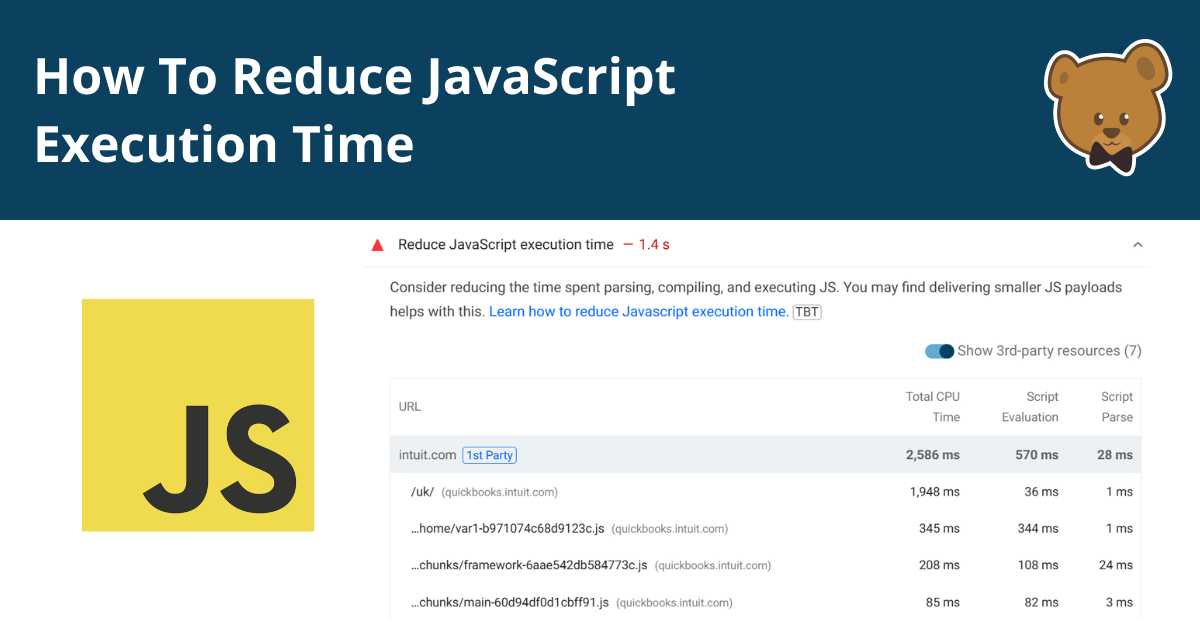The image size is (1200, 630).
Task: Click the URL column header
Action: (410, 407)
